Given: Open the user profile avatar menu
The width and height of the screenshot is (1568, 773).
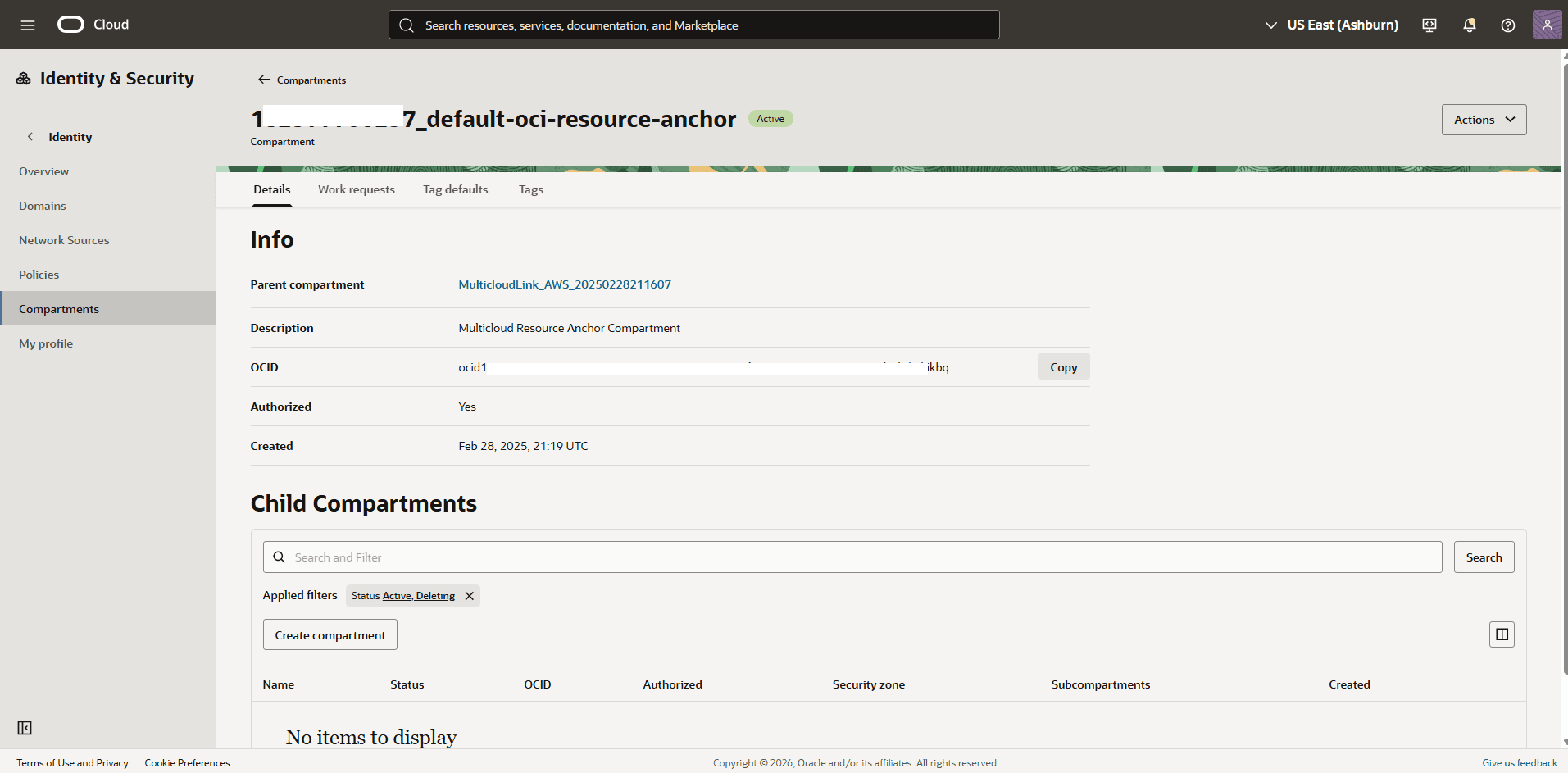Looking at the screenshot, I should coord(1548,25).
